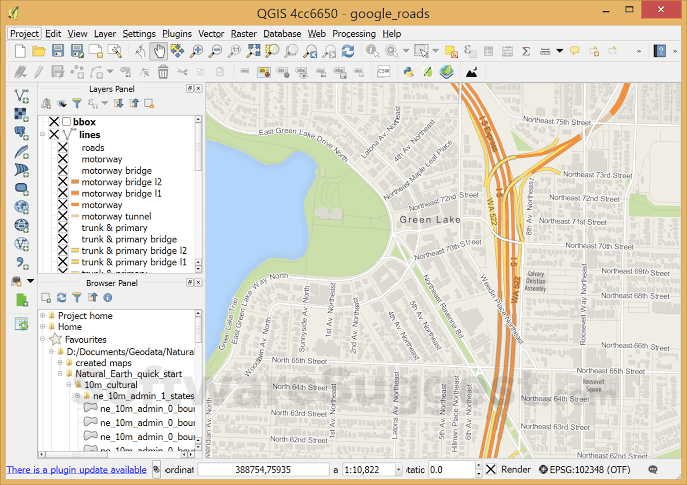The image size is (687, 485).
Task: Click the Add Vector Layer icon
Action: 21,96
